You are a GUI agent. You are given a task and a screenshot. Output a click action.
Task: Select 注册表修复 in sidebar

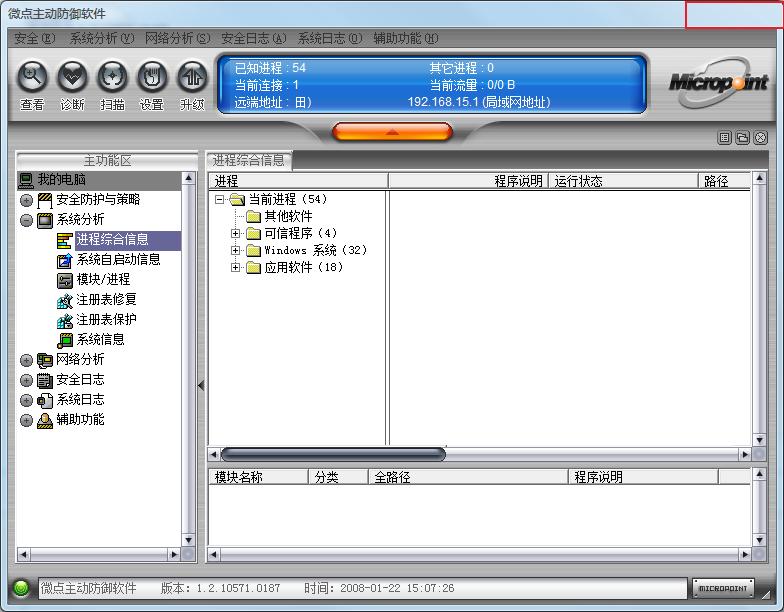[x=106, y=300]
